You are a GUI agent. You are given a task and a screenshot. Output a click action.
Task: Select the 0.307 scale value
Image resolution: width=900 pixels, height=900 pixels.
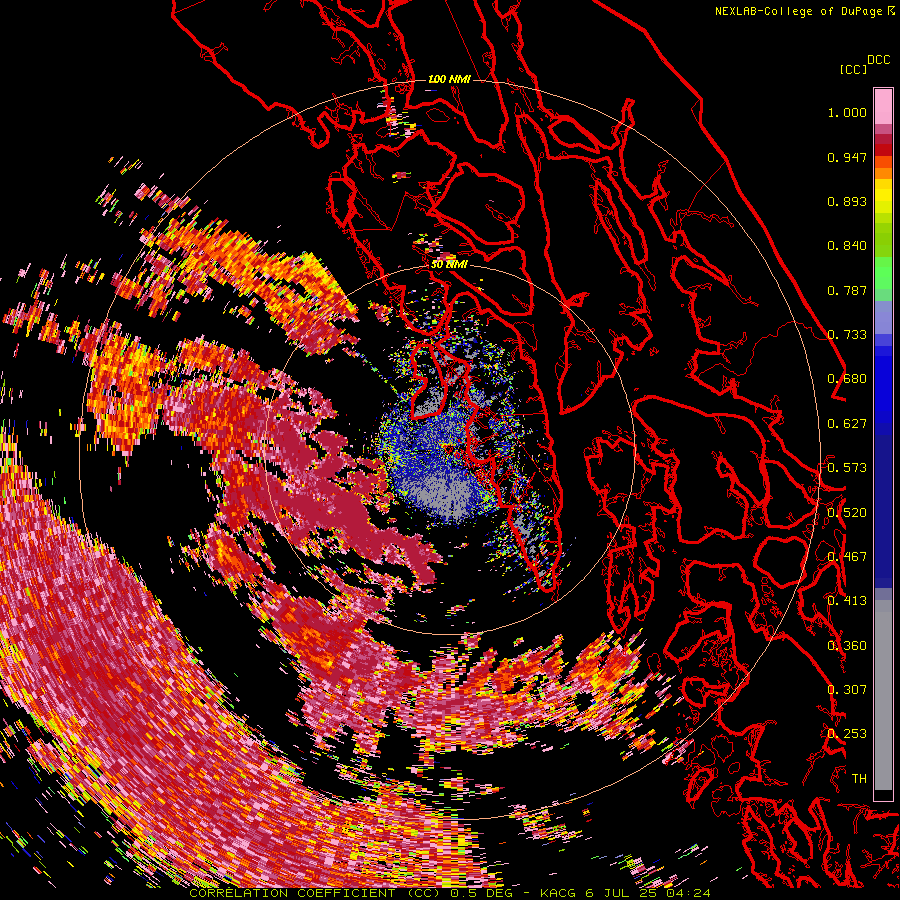point(847,690)
